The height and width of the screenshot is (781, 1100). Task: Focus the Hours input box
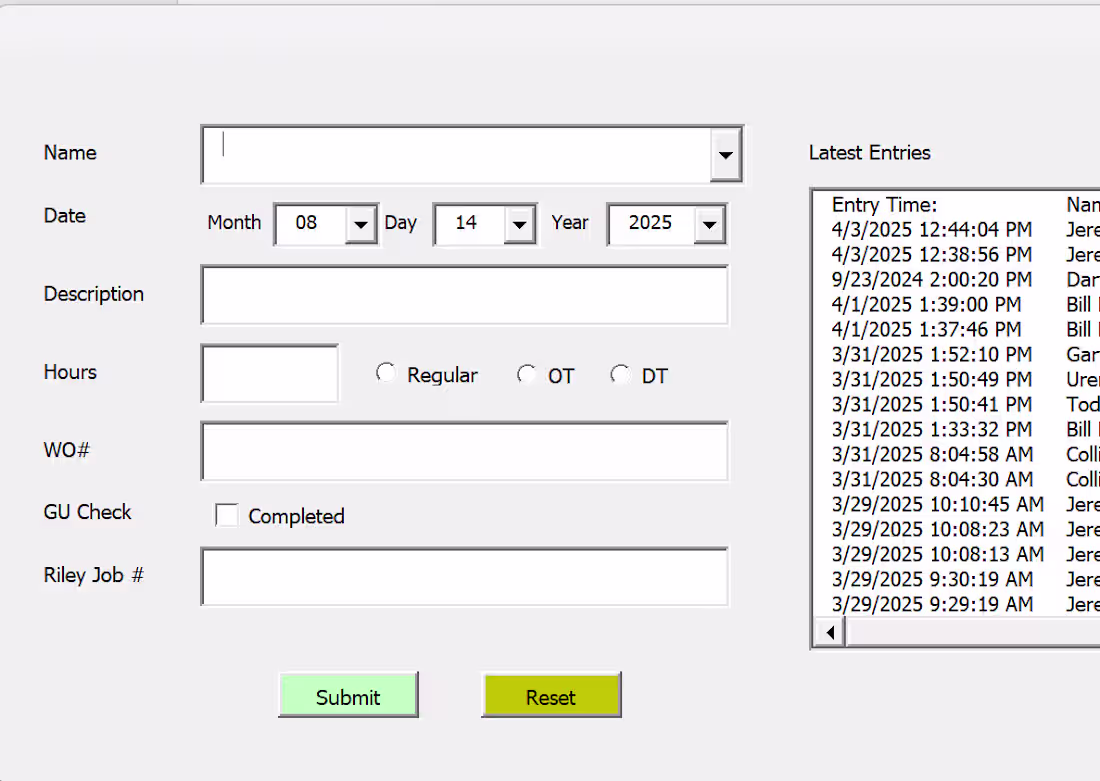point(269,372)
